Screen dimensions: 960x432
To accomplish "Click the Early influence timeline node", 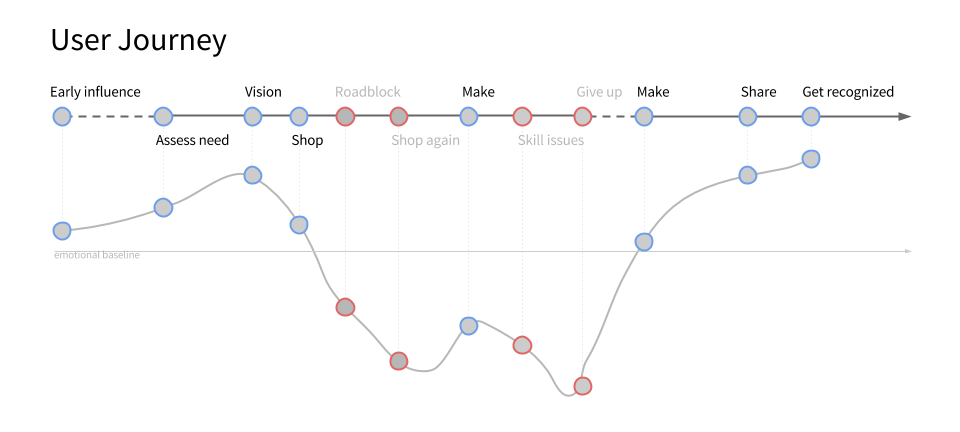I will tap(62, 116).
